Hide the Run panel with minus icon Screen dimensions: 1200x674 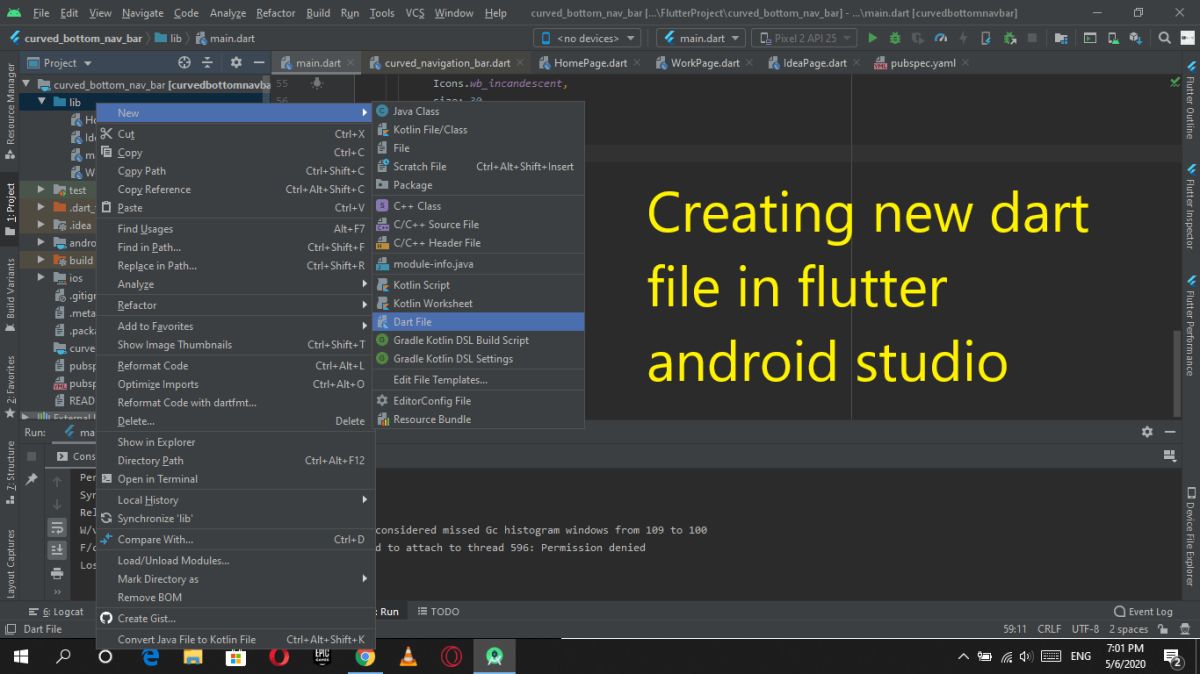[1169, 432]
